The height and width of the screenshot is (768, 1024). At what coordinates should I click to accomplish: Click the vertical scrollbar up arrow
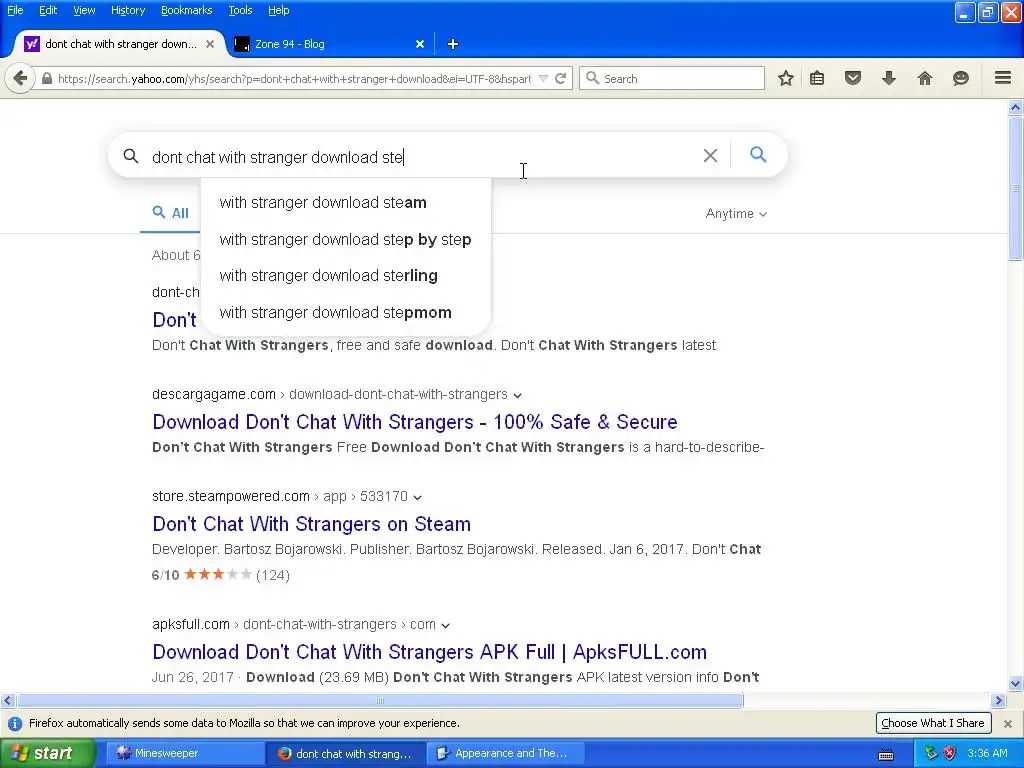pos(1015,107)
